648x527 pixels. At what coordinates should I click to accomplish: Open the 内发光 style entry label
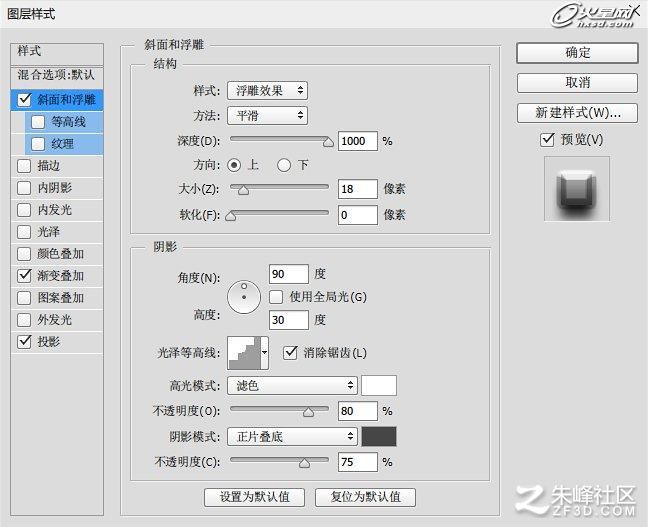(55, 210)
